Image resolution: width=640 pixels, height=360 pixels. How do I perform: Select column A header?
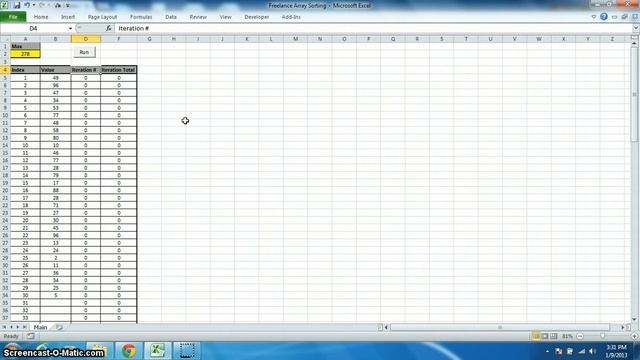pos(25,39)
